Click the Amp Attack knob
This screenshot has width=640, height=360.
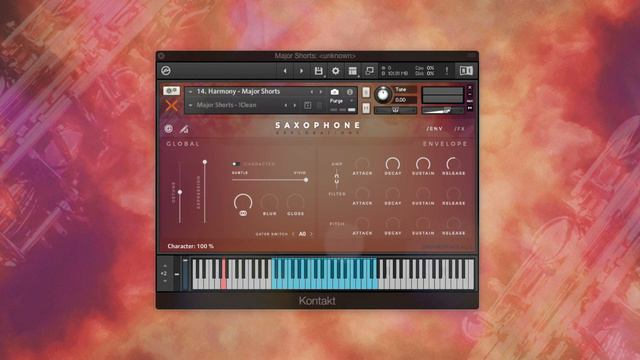tap(362, 164)
